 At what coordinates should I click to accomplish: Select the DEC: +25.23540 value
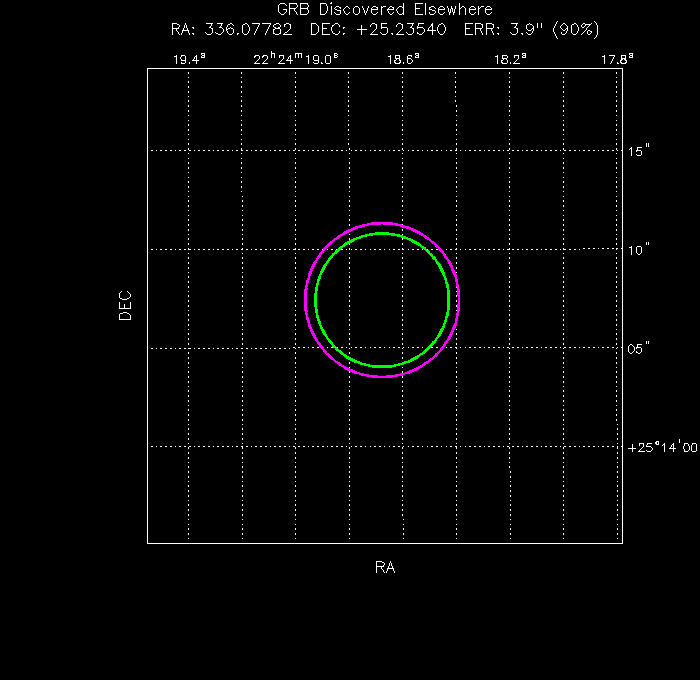[378, 30]
